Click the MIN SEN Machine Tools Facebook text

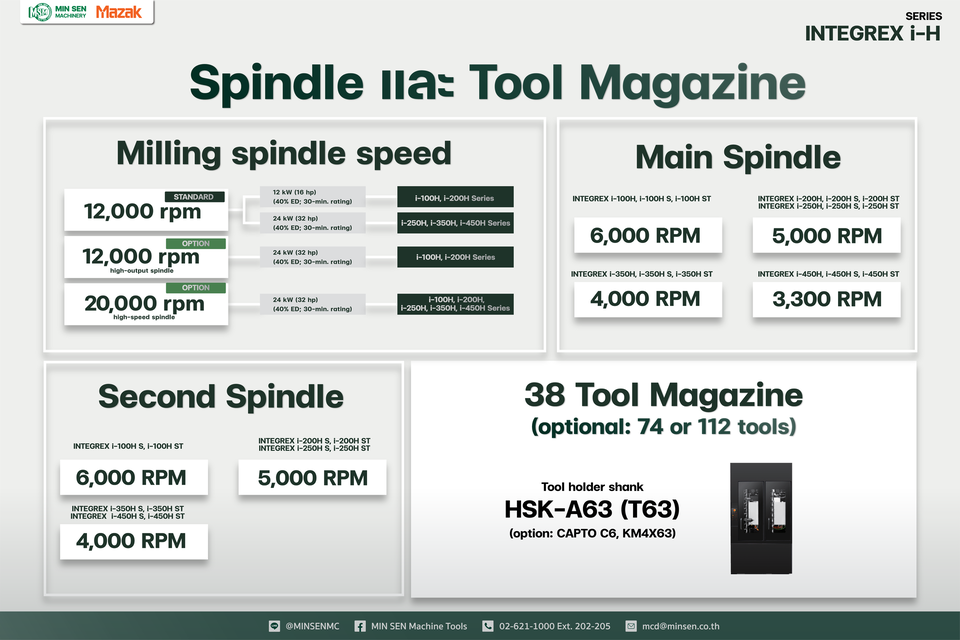click(x=419, y=626)
